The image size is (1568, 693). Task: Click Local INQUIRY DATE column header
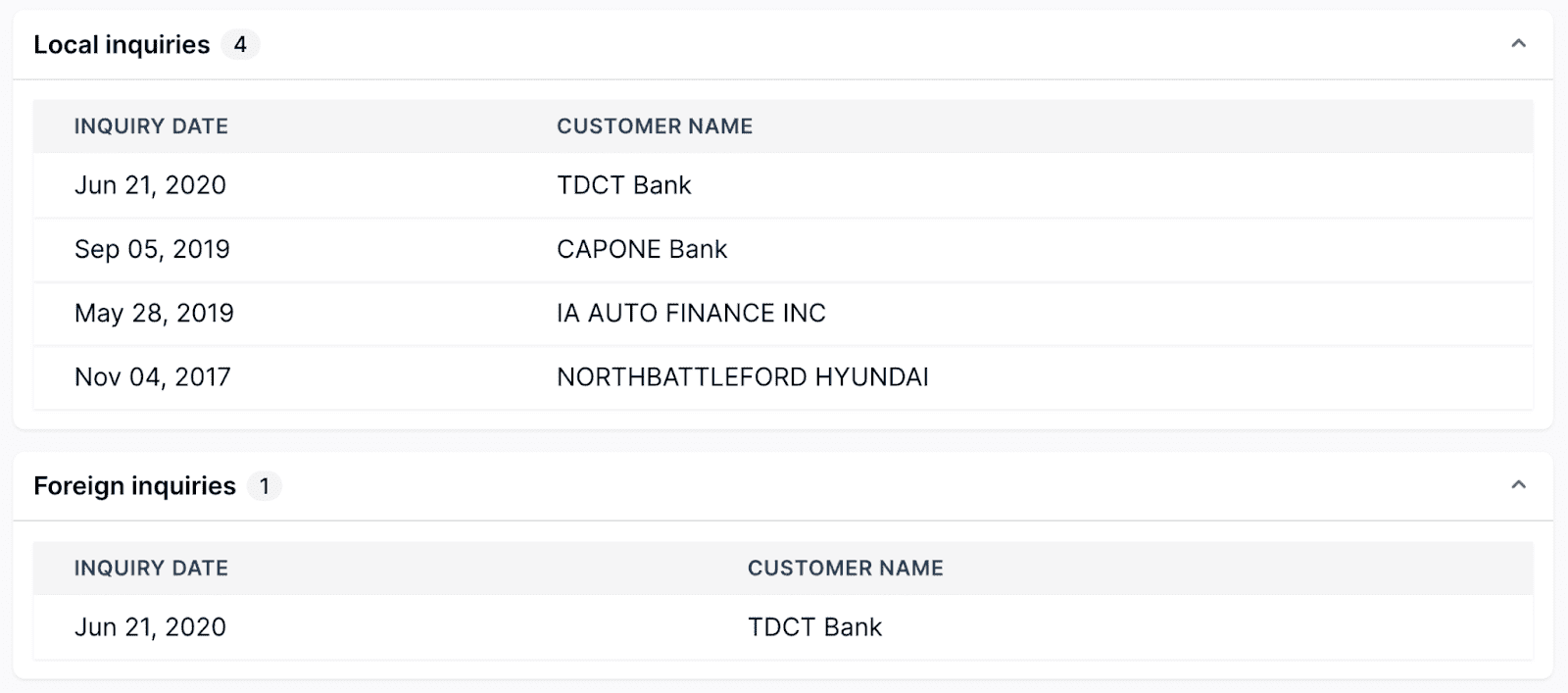coord(151,126)
